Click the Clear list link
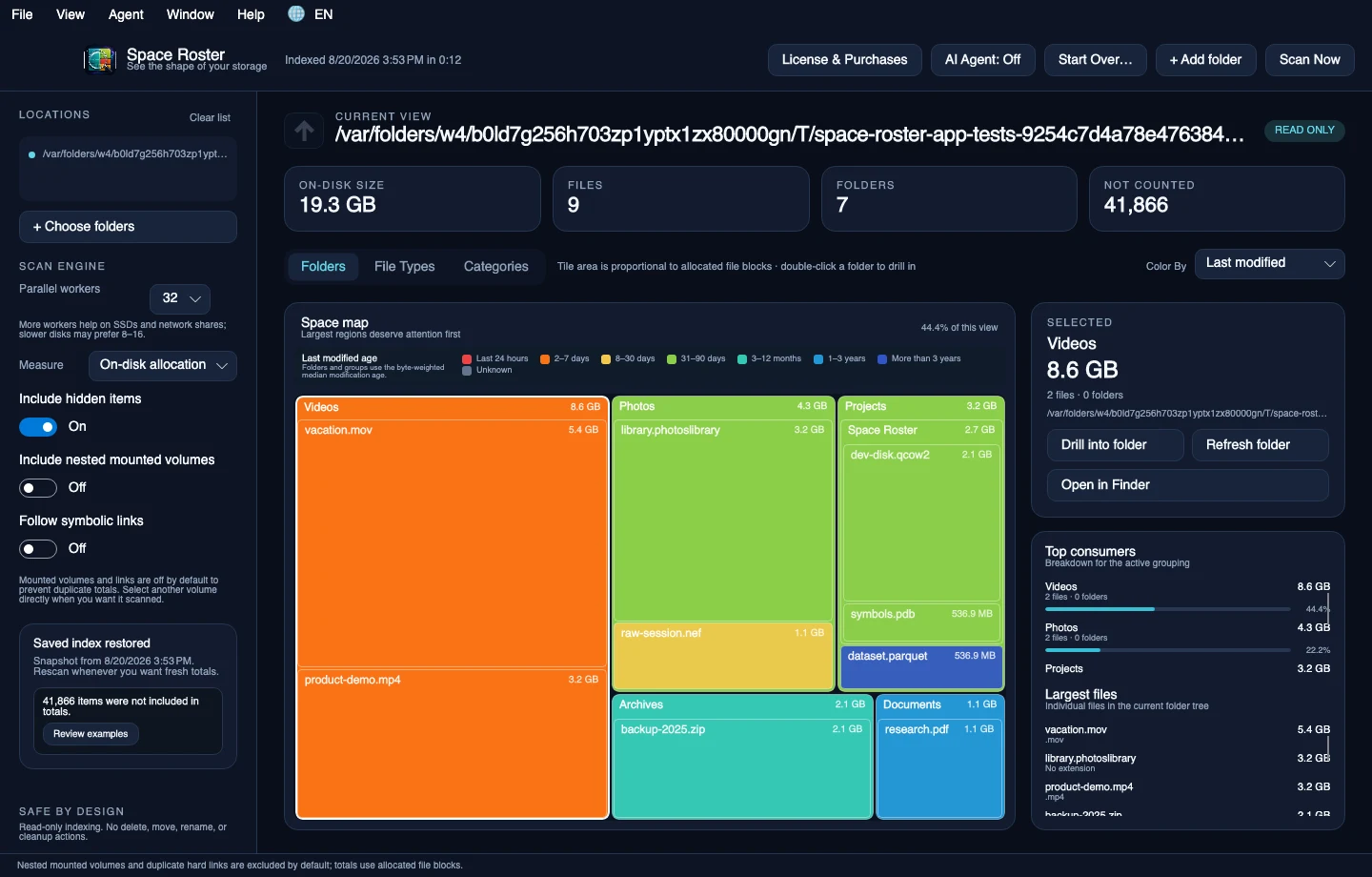 pos(210,118)
